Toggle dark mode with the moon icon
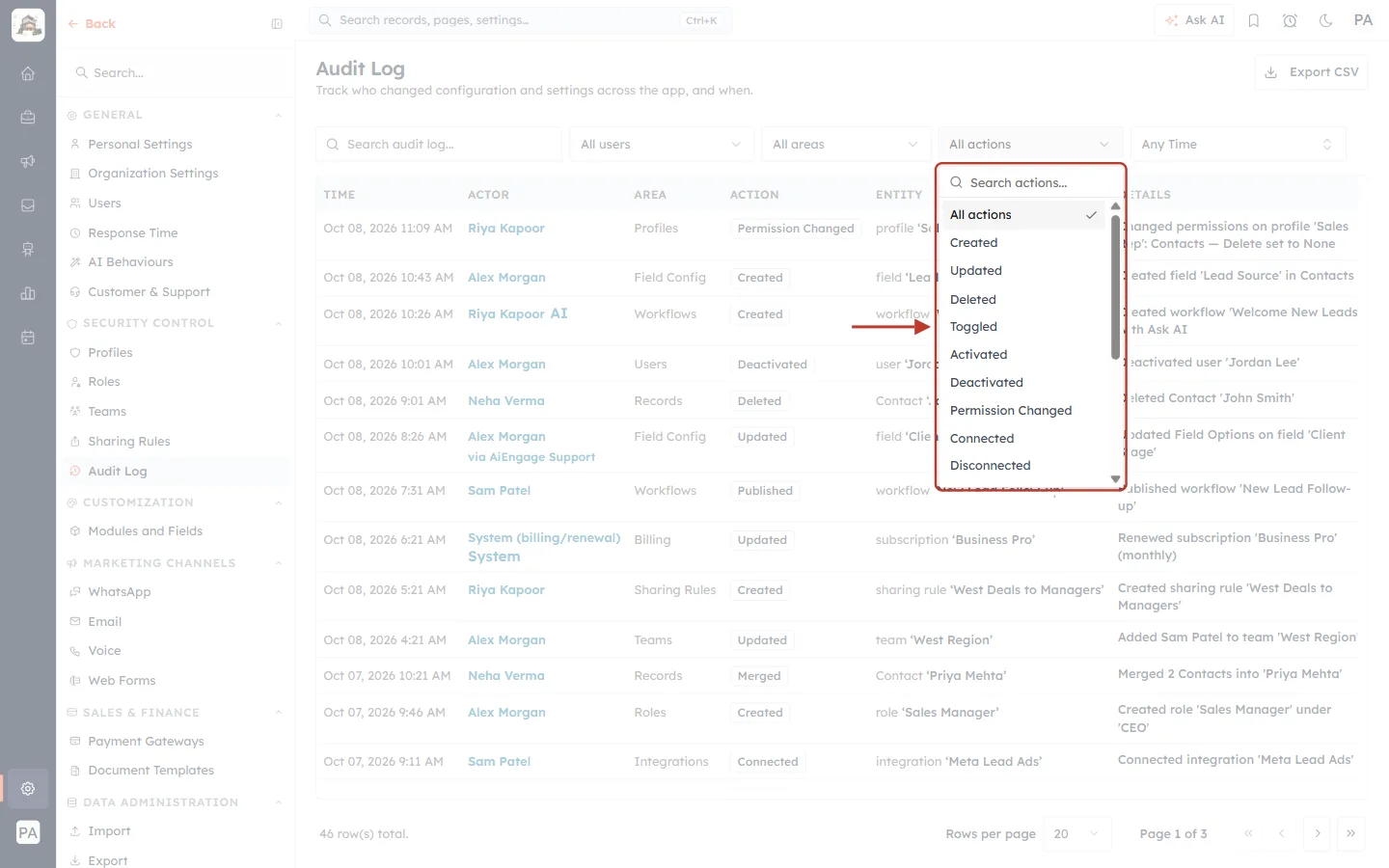Viewport: 1389px width, 868px height. (x=1326, y=20)
